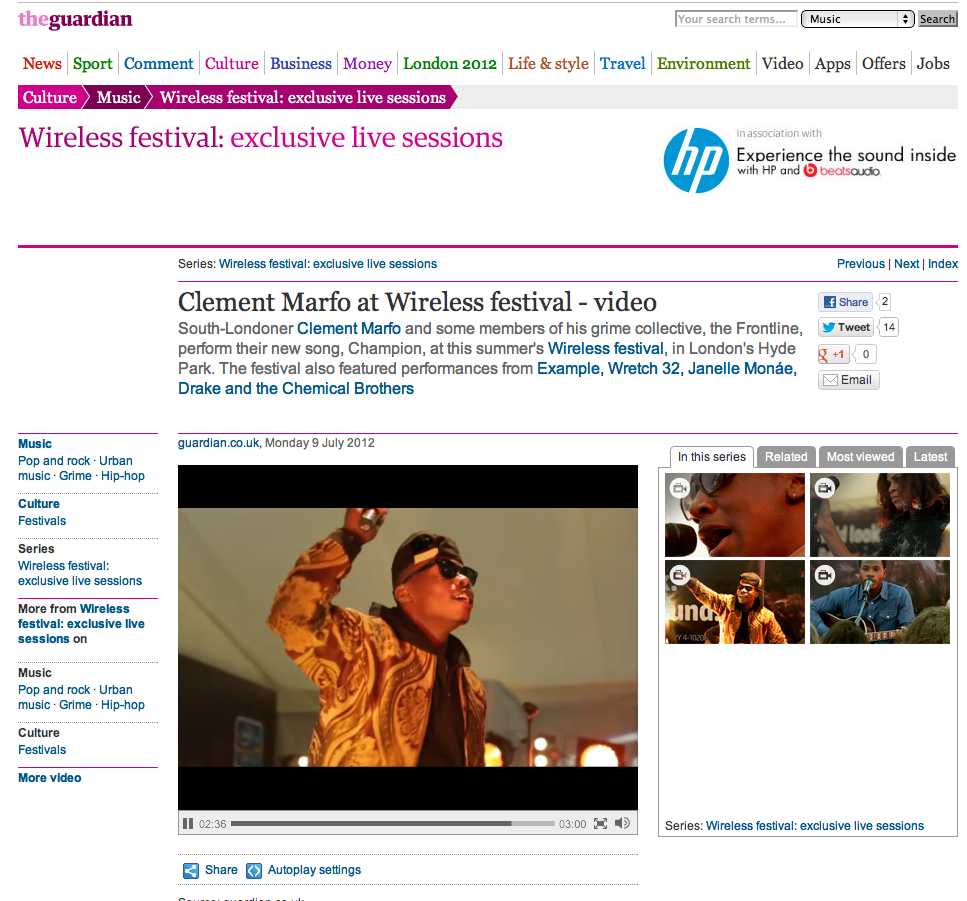967x901 pixels.
Task: Toggle fullscreen on the video player
Action: tap(600, 823)
